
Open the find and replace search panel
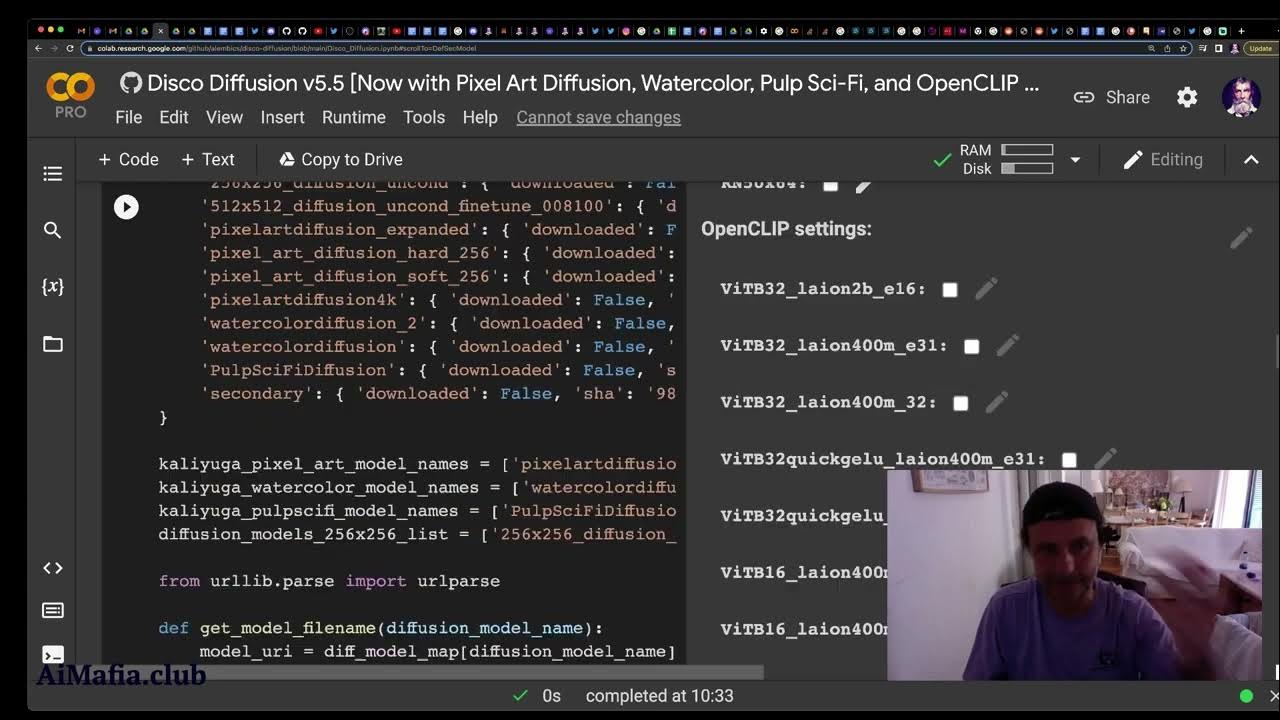(53, 230)
